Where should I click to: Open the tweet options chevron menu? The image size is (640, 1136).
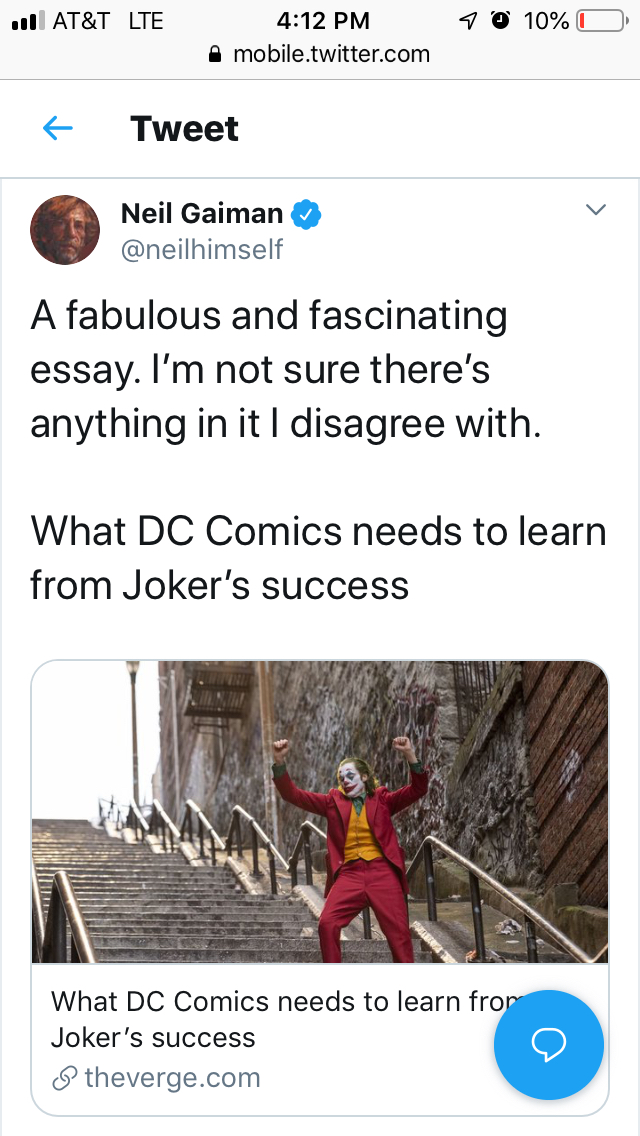[595, 210]
